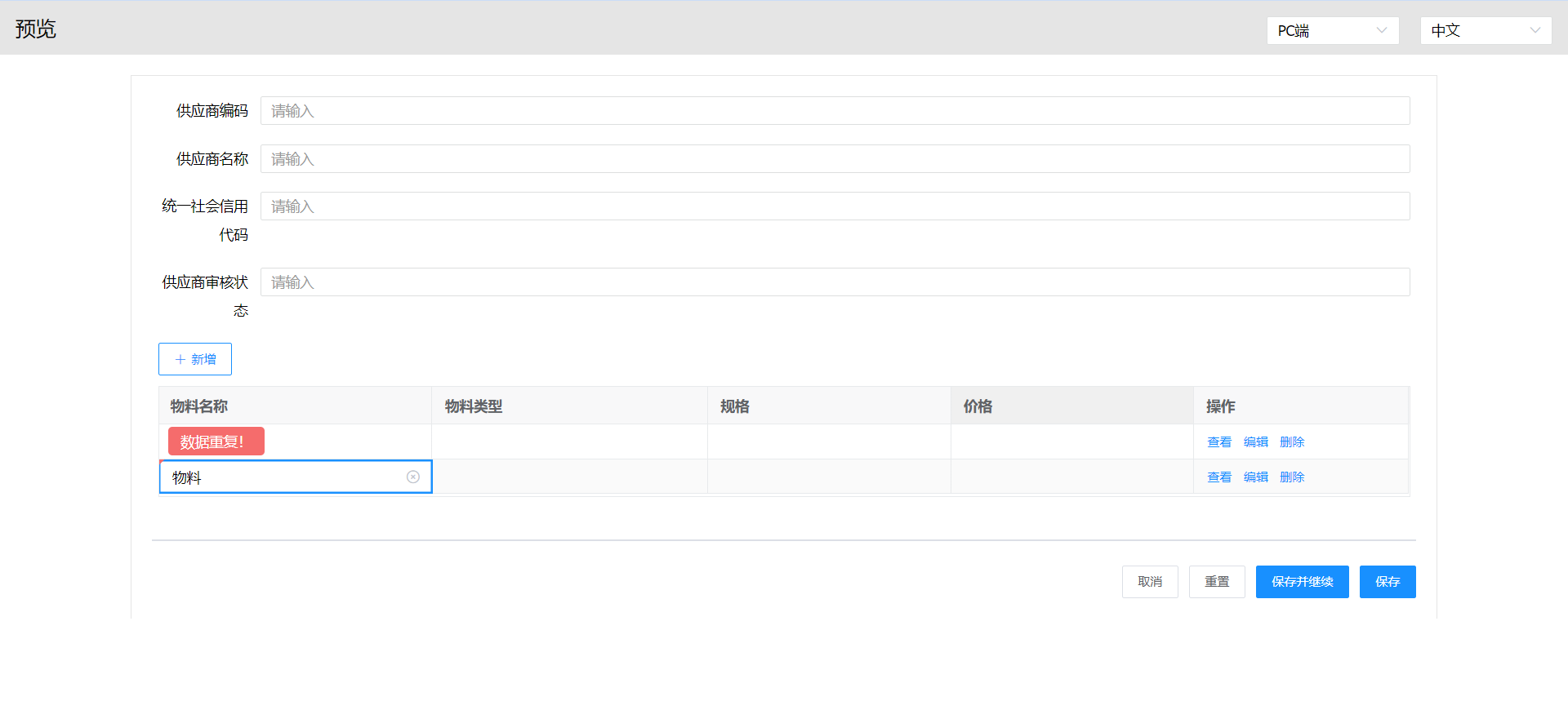
Task: Click the blue 保存 button
Action: pos(1387,582)
